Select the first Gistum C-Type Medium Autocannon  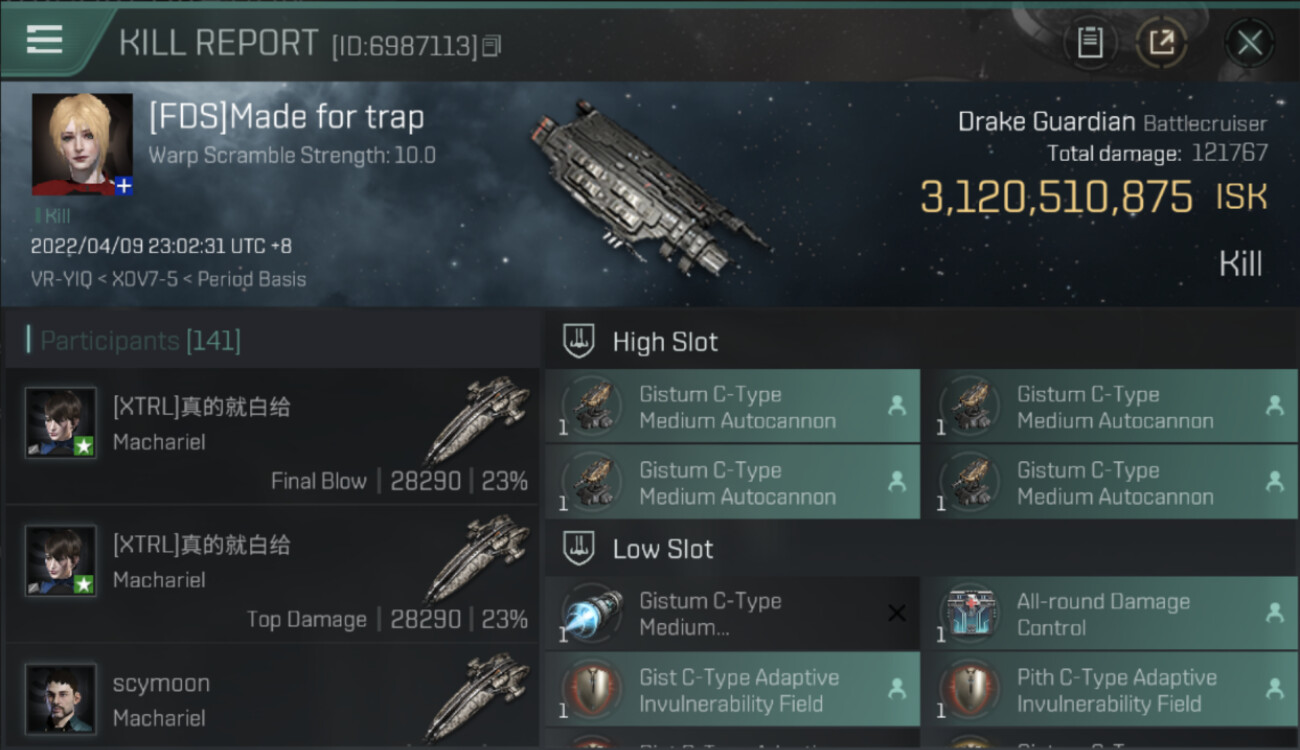732,407
